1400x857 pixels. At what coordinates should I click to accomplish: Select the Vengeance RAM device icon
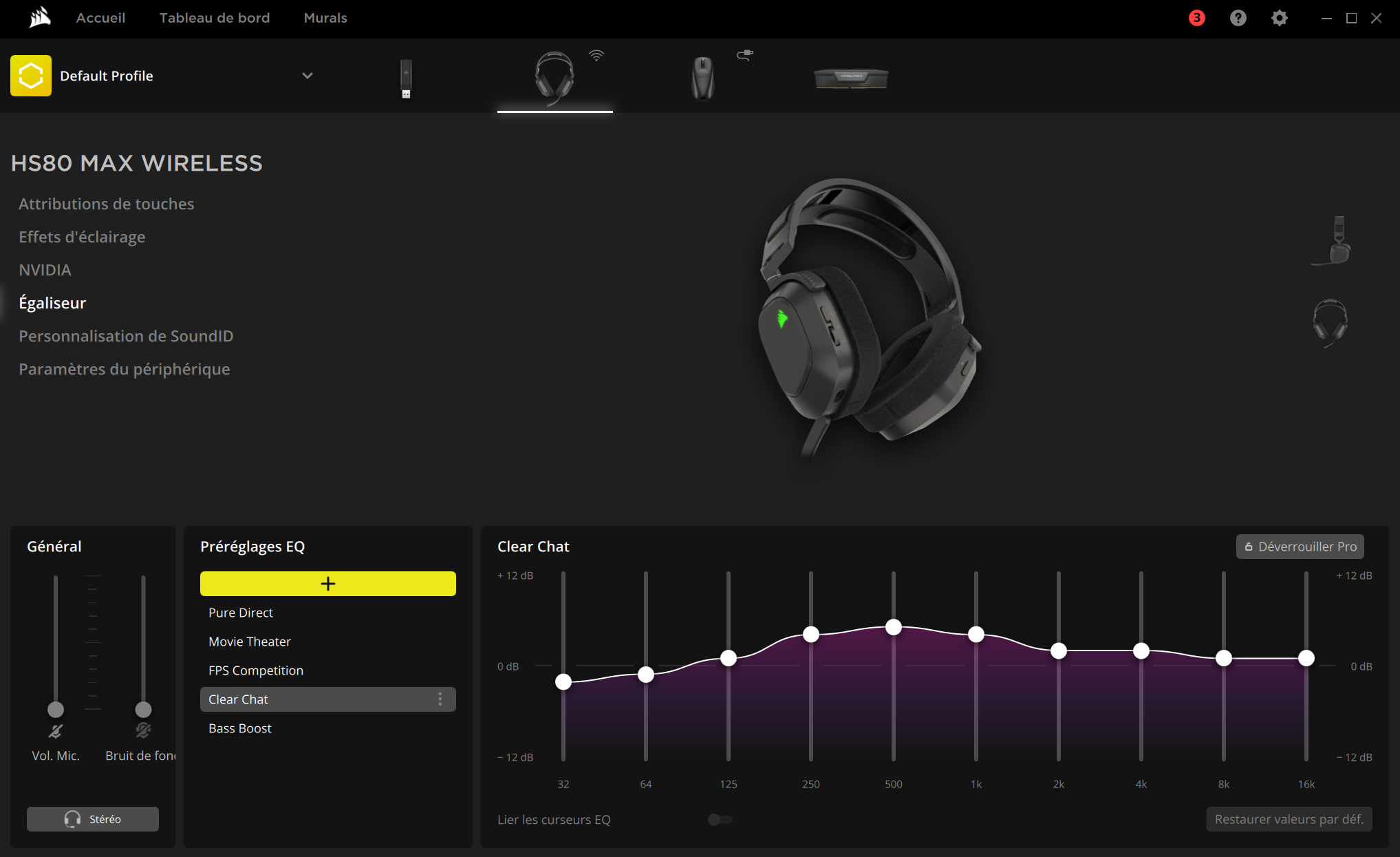pos(851,78)
